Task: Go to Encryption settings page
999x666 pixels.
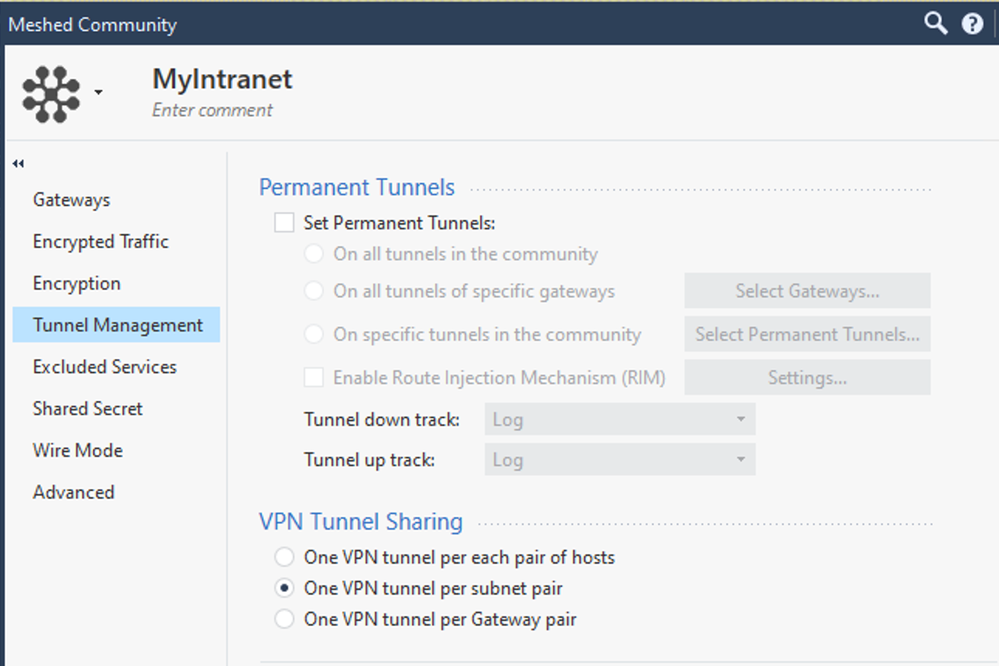Action: 76,283
